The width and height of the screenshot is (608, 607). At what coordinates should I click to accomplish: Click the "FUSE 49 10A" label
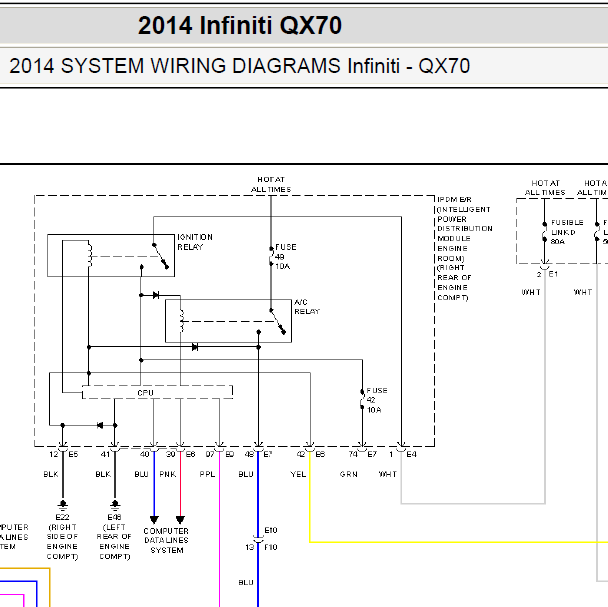[x=285, y=257]
